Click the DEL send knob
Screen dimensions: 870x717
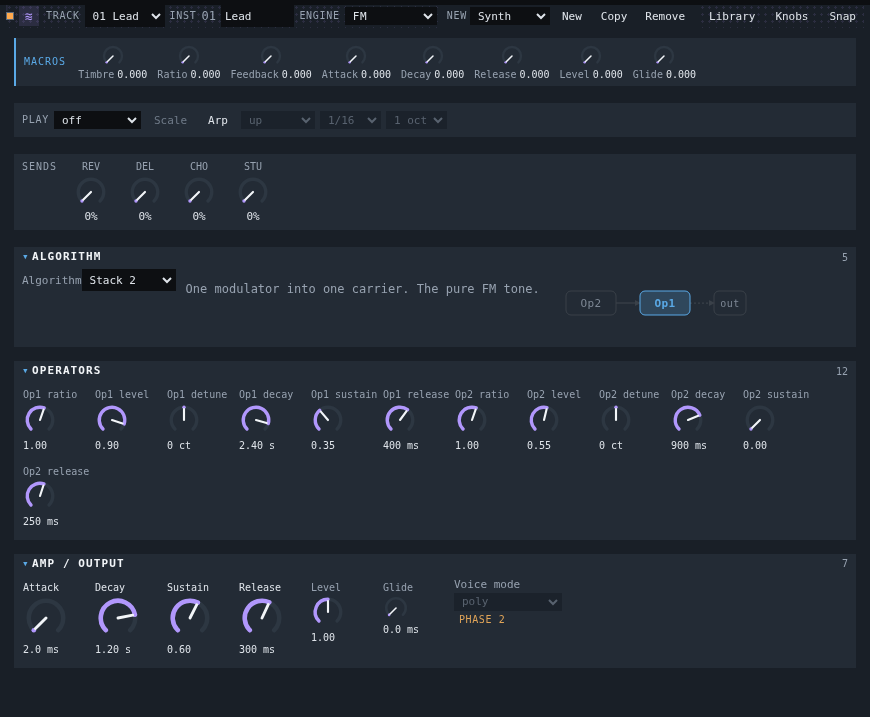pyautogui.click(x=145, y=192)
